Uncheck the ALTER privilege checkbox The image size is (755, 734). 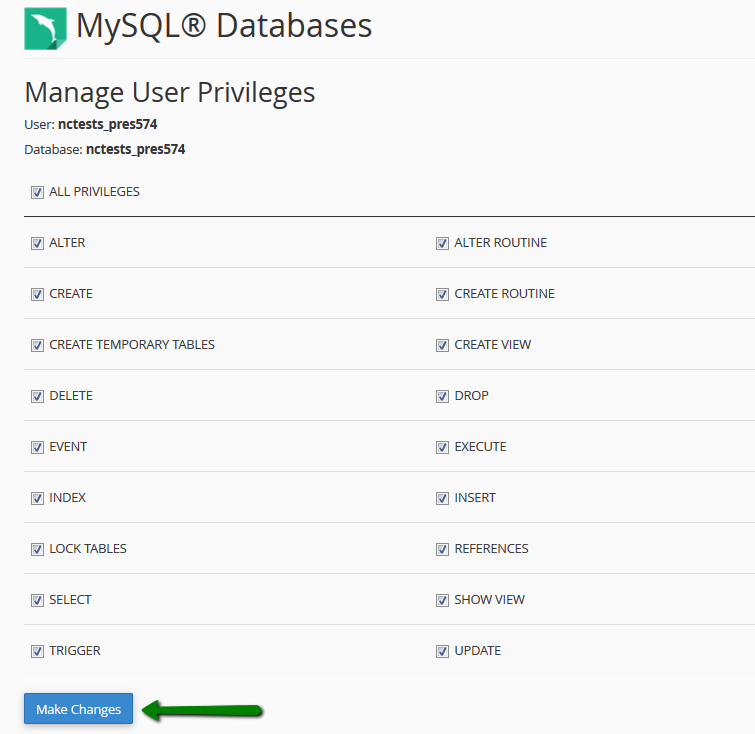point(37,244)
